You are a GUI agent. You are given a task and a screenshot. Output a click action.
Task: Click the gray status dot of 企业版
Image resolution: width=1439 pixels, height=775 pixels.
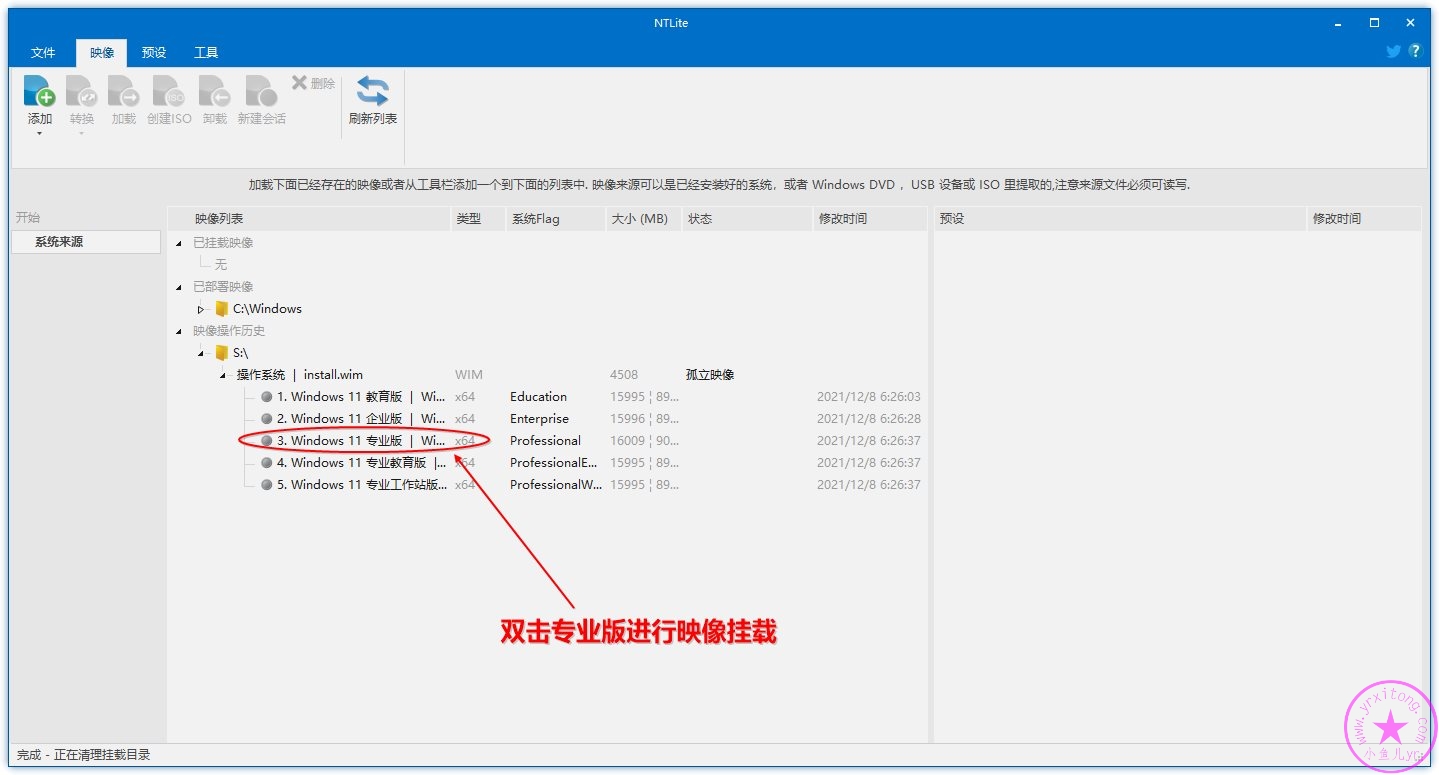pos(267,419)
